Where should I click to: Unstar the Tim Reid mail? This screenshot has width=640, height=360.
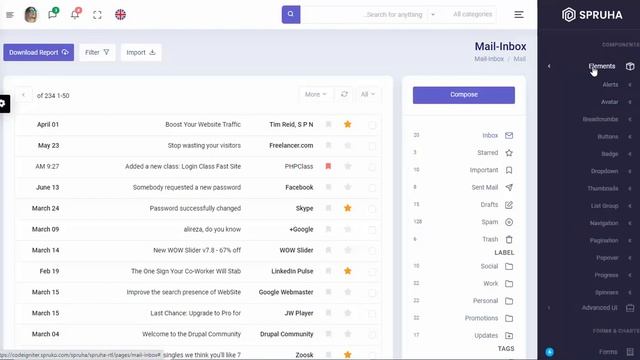(348, 124)
